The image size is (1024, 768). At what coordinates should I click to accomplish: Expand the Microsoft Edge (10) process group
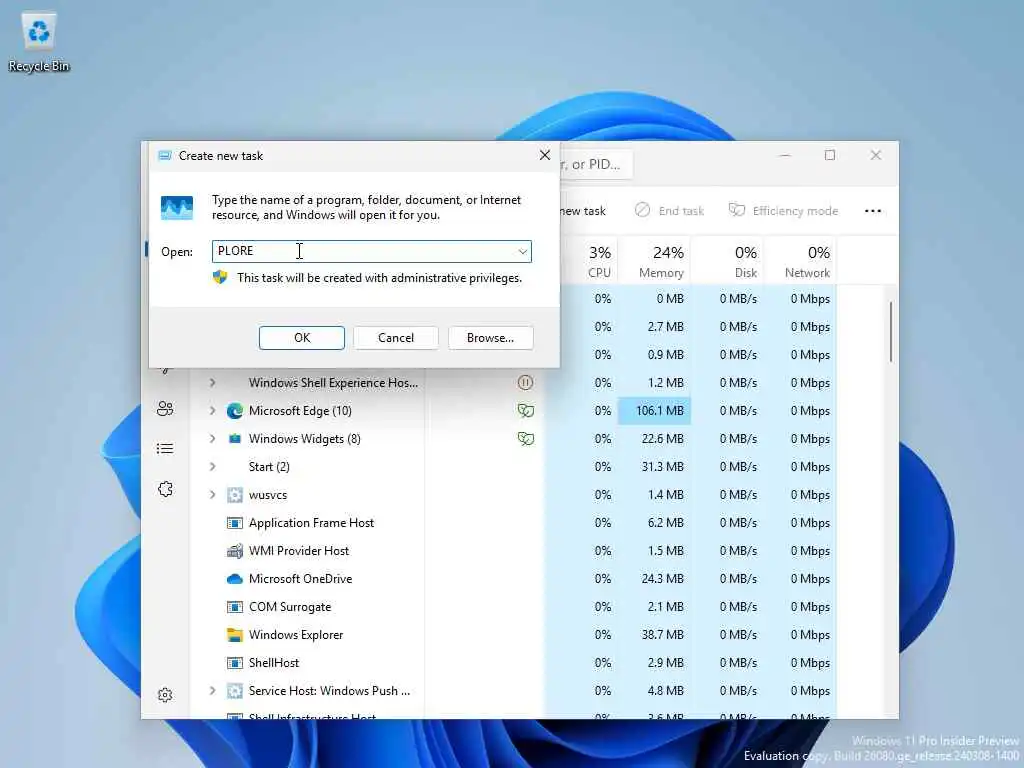tap(212, 411)
